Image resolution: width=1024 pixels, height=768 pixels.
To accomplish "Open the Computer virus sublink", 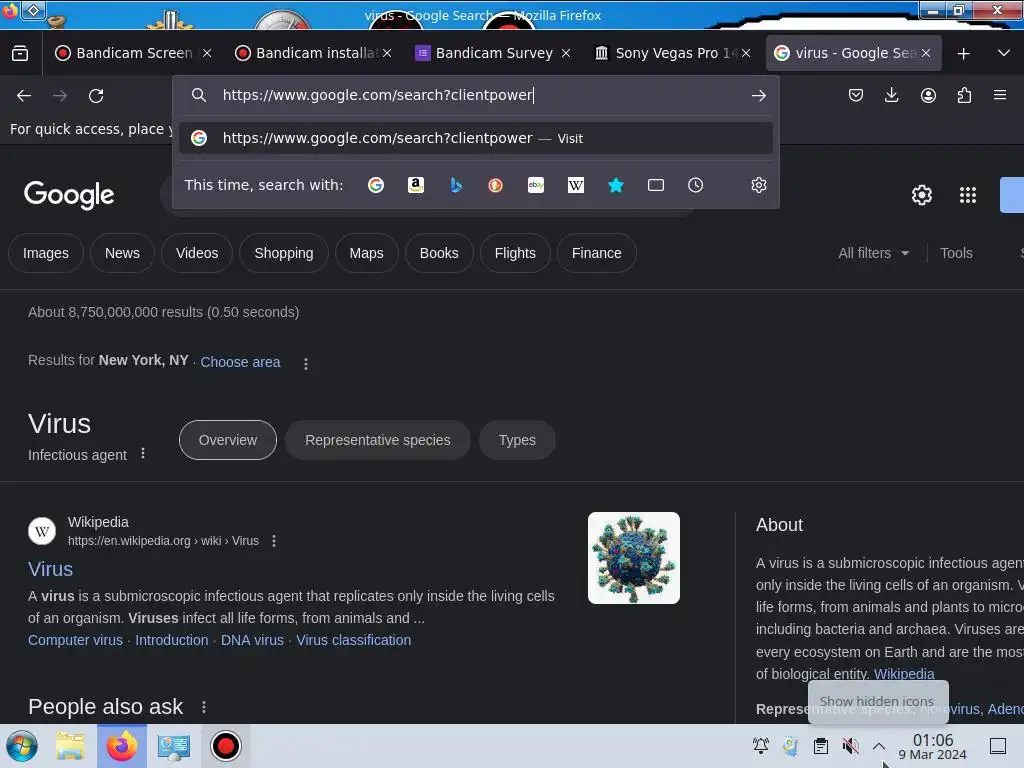I will tap(75, 641).
